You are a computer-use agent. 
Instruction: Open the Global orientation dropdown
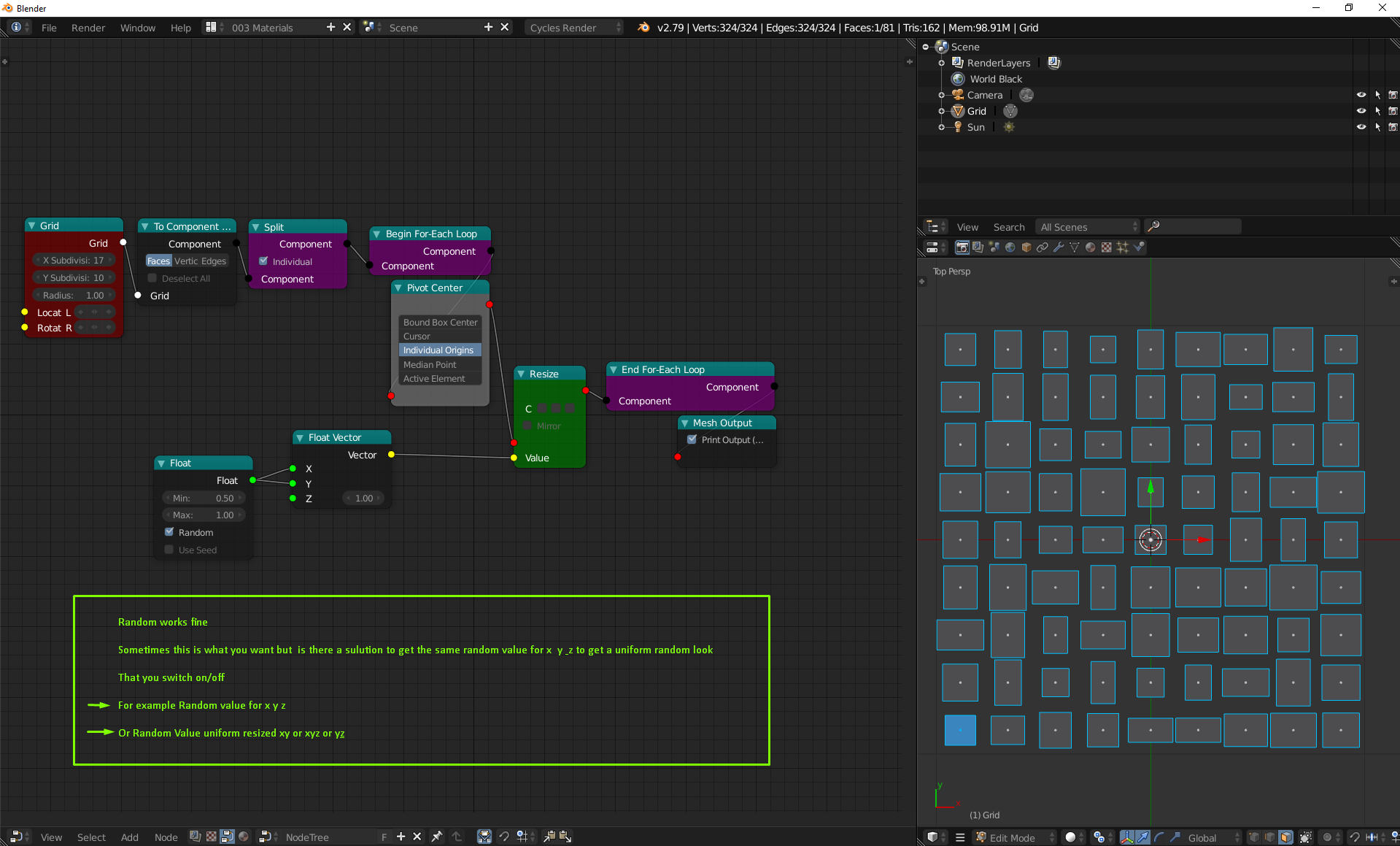1213,837
